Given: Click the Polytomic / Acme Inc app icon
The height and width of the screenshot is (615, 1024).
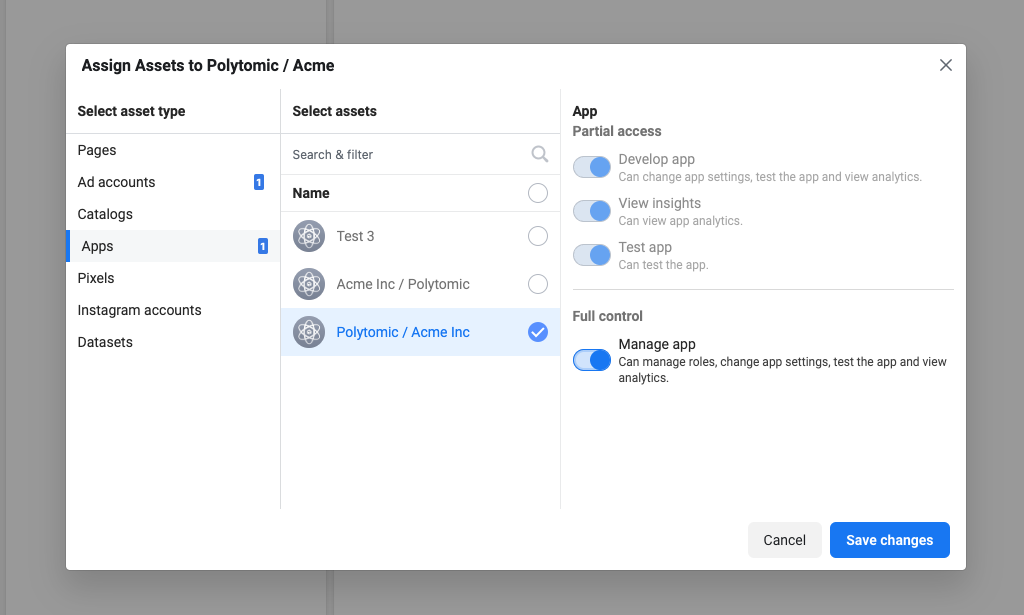Looking at the screenshot, I should coord(309,332).
